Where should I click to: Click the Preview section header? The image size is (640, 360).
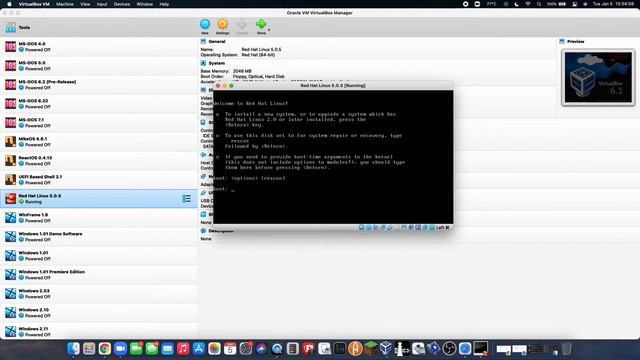(x=576, y=42)
